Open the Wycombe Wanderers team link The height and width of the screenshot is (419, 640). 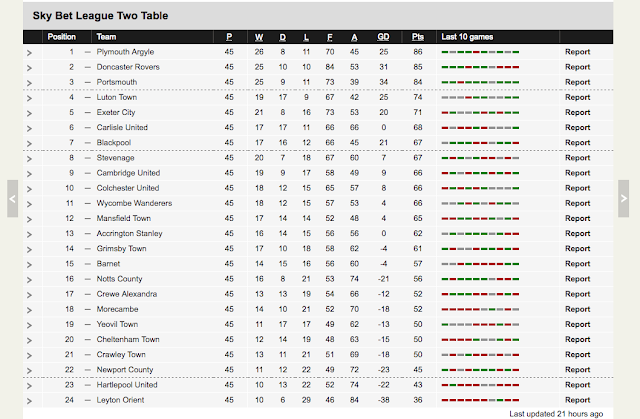point(134,203)
